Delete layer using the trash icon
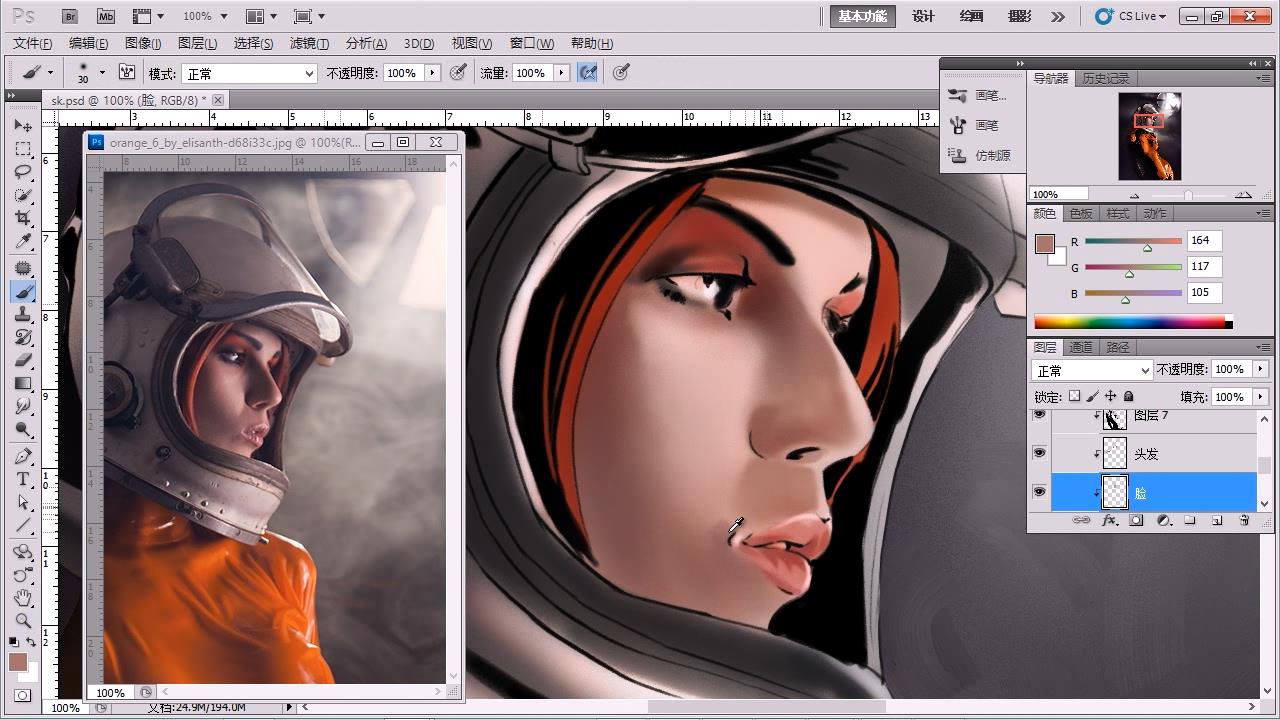This screenshot has height=720, width=1280. point(1244,521)
